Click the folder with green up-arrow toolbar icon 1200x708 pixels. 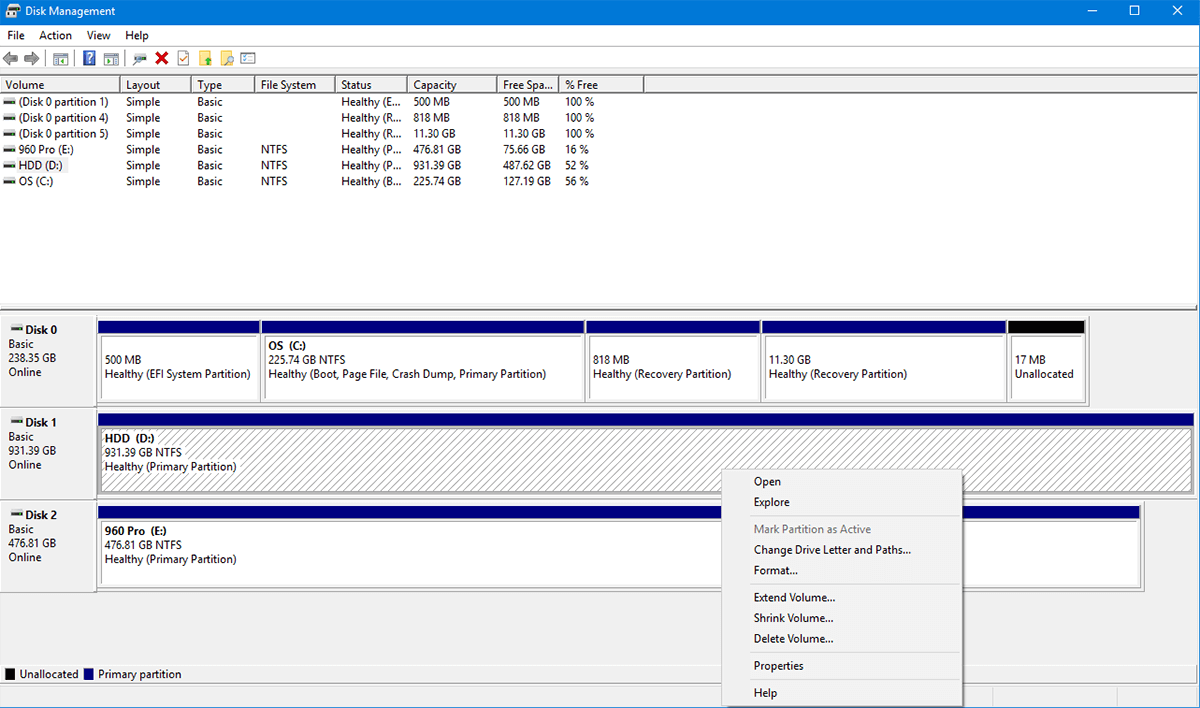[205, 59]
